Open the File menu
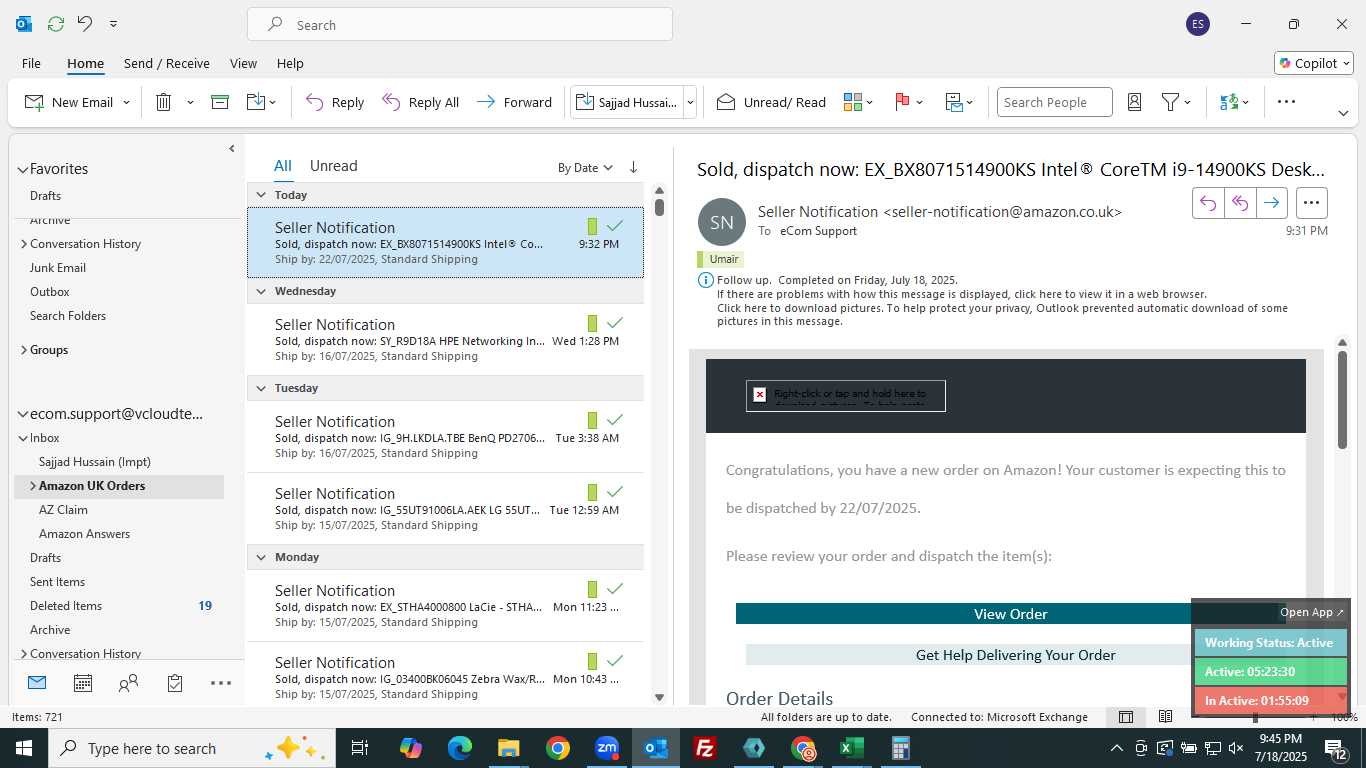This screenshot has height=768, width=1366. coord(31,63)
